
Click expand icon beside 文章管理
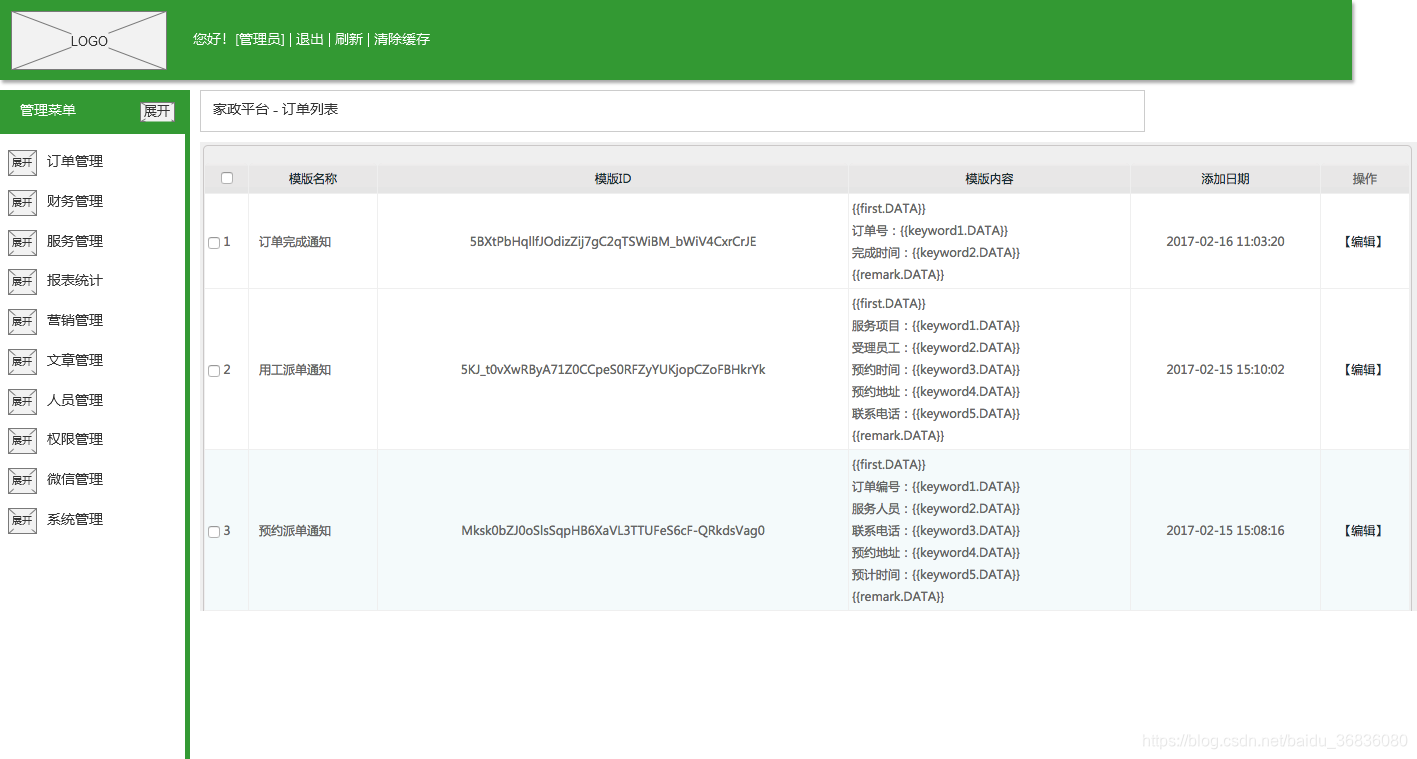point(22,361)
